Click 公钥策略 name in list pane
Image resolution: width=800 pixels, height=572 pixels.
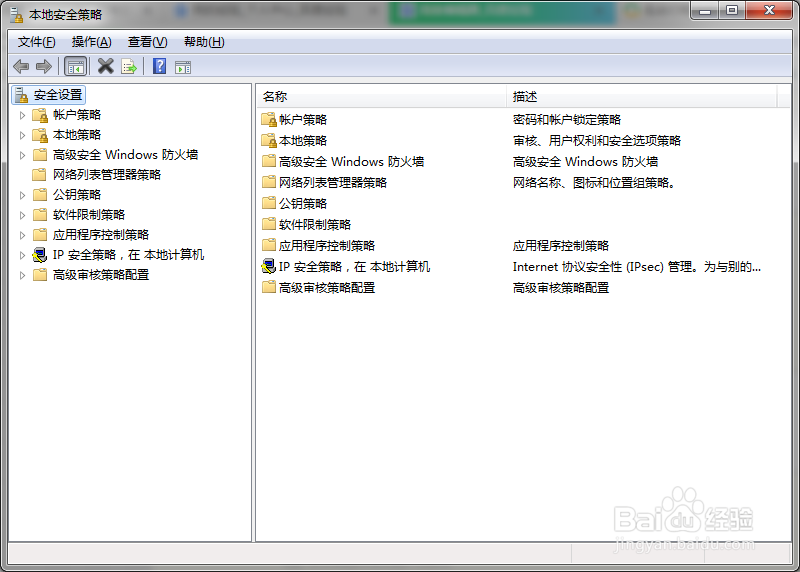pyautogui.click(x=303, y=204)
